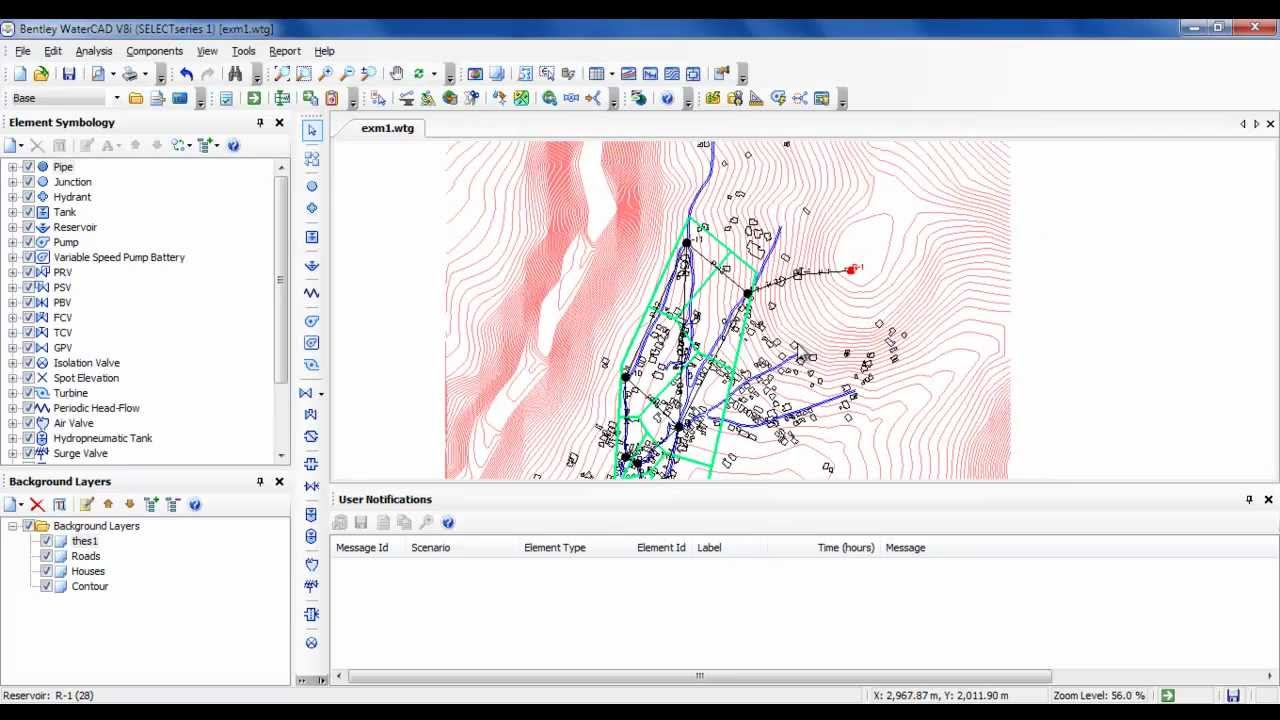Screen dimensions: 1280x720
Task: Hide the Contour background layer
Action: 46,586
